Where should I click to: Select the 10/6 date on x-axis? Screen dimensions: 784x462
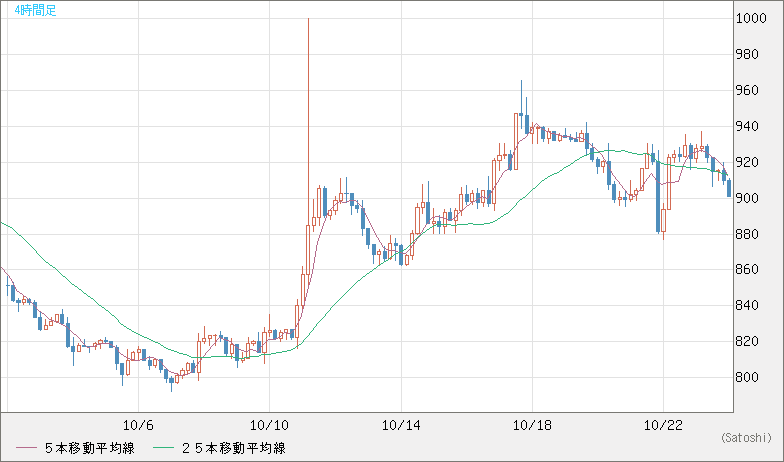(x=138, y=424)
